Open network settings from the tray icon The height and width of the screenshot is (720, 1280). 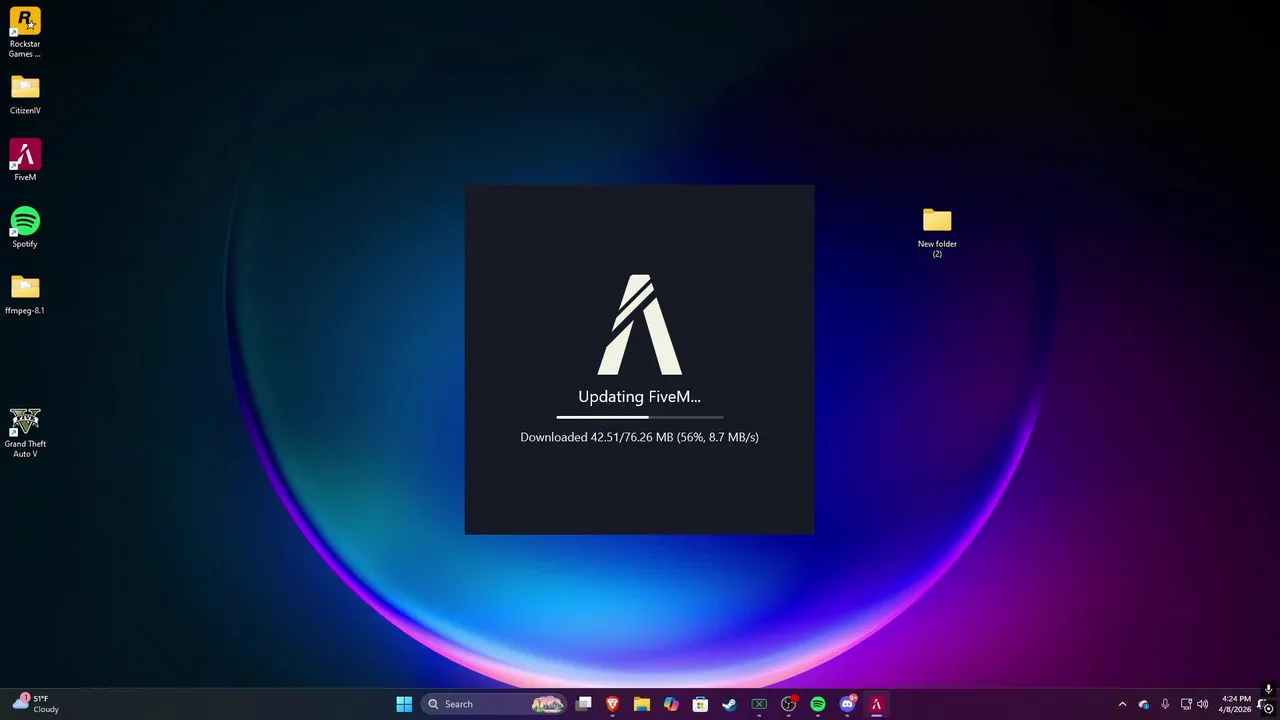(x=1186, y=704)
